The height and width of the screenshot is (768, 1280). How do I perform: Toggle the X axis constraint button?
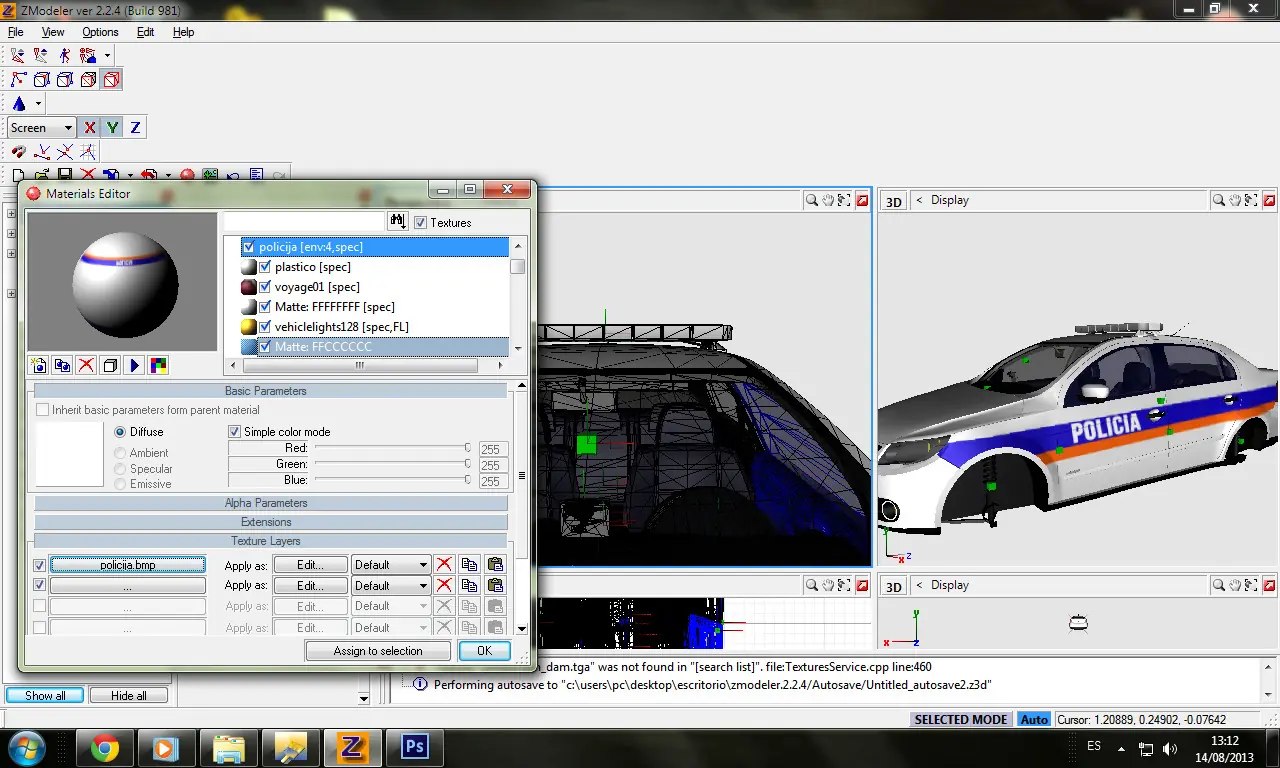tap(90, 127)
